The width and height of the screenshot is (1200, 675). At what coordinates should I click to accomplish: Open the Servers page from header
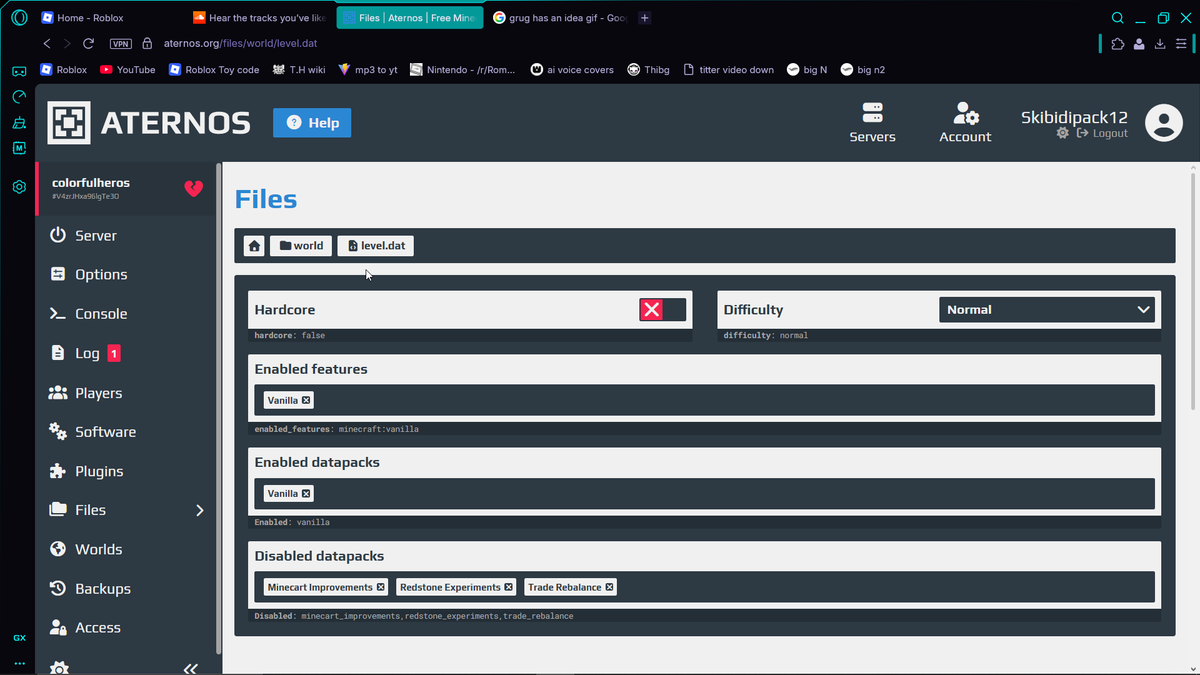click(872, 123)
